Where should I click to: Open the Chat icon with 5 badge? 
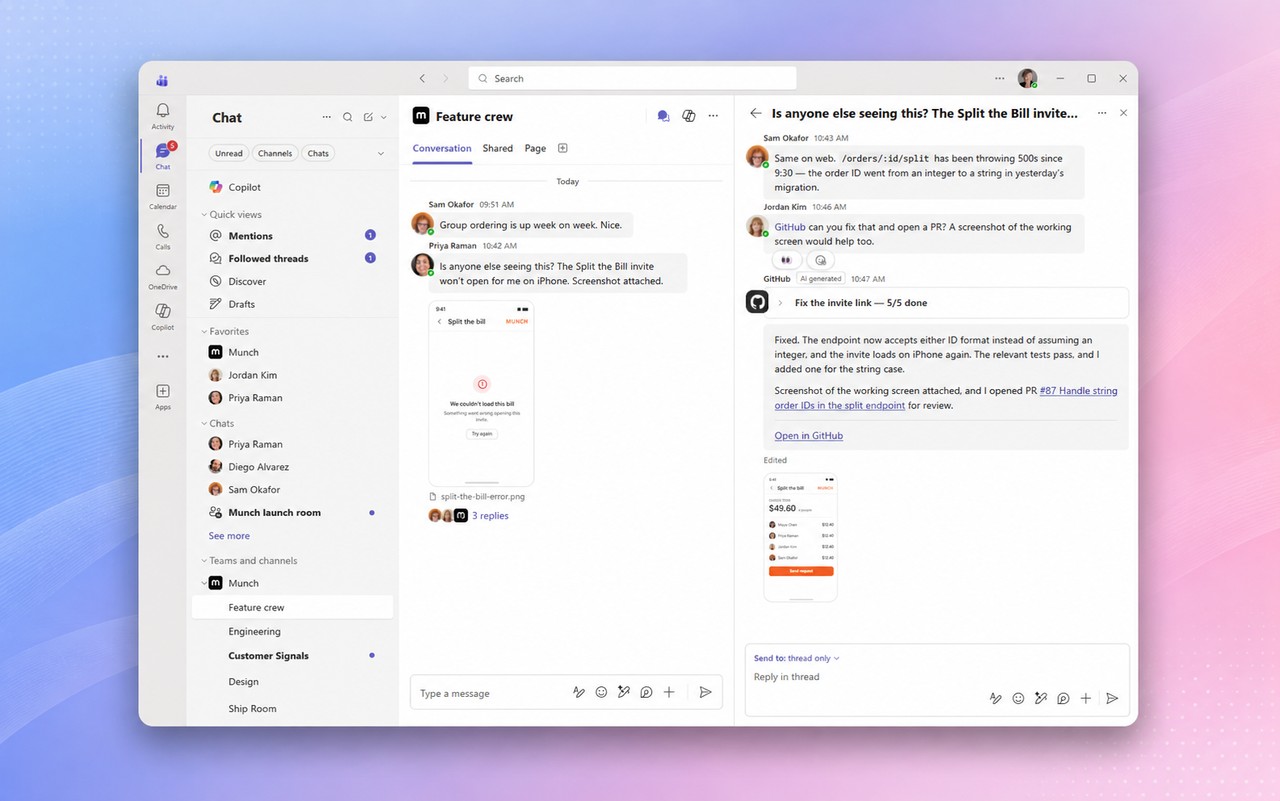pyautogui.click(x=163, y=156)
